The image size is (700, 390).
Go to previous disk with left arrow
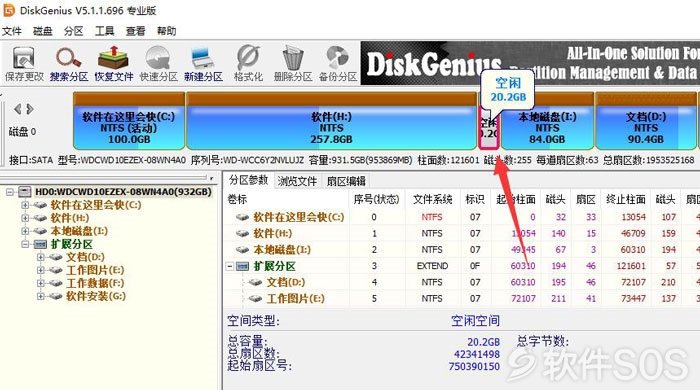(17, 109)
